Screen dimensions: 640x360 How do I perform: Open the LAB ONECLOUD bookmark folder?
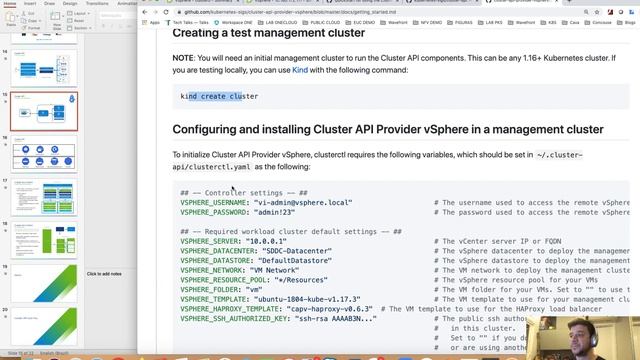click(x=278, y=23)
